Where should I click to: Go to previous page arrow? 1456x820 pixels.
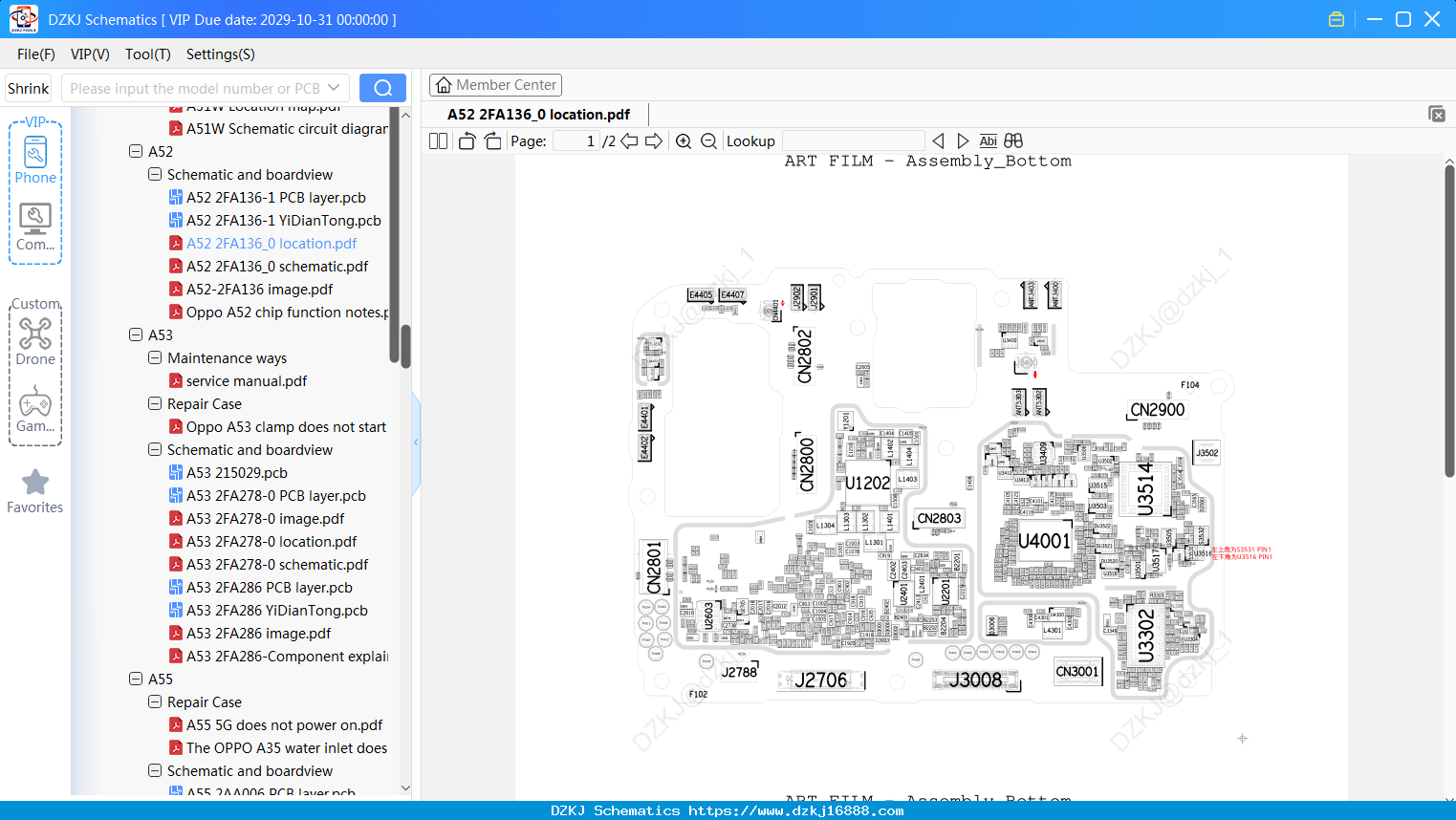(629, 141)
